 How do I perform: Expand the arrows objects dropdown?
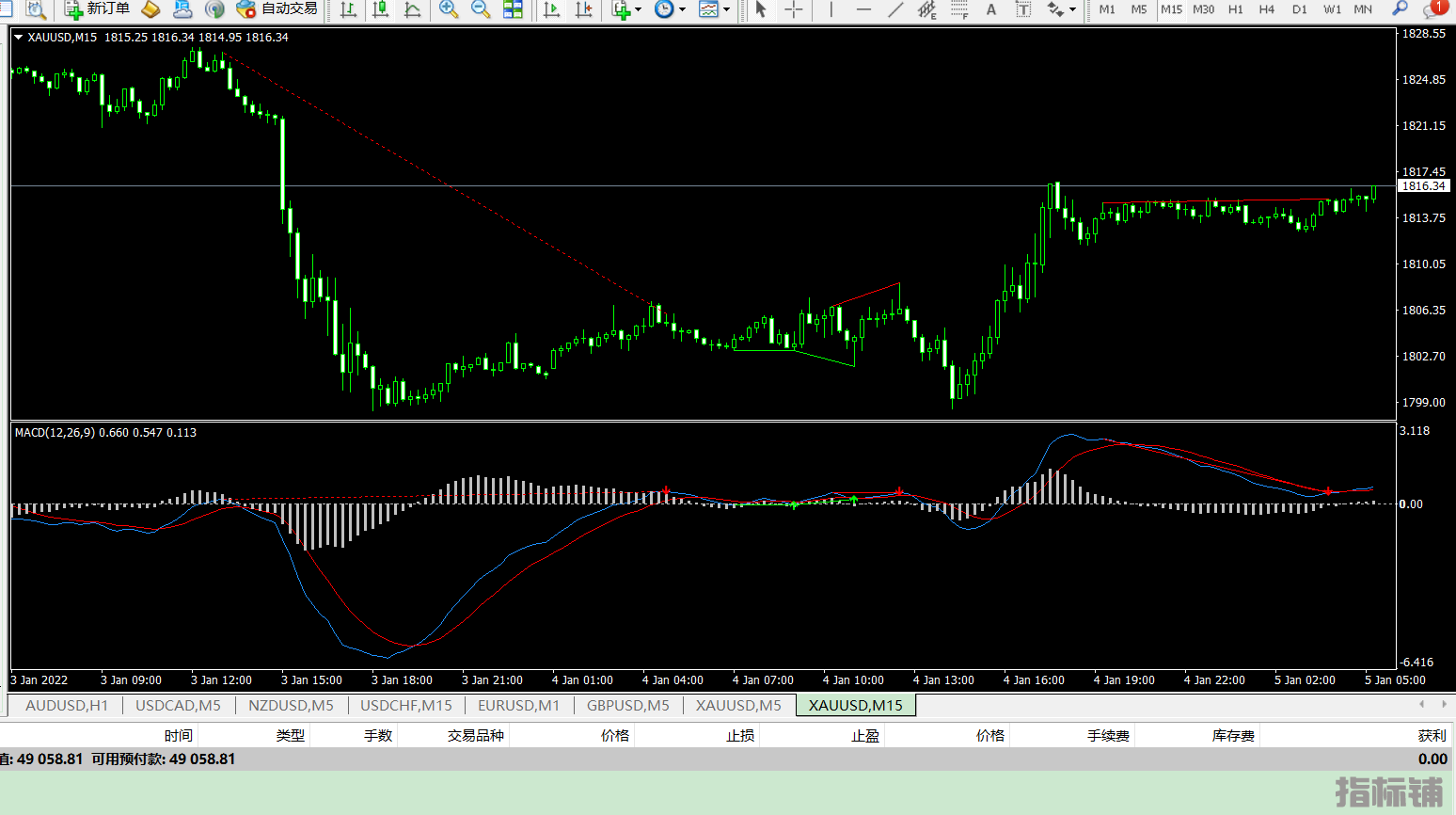click(1073, 9)
